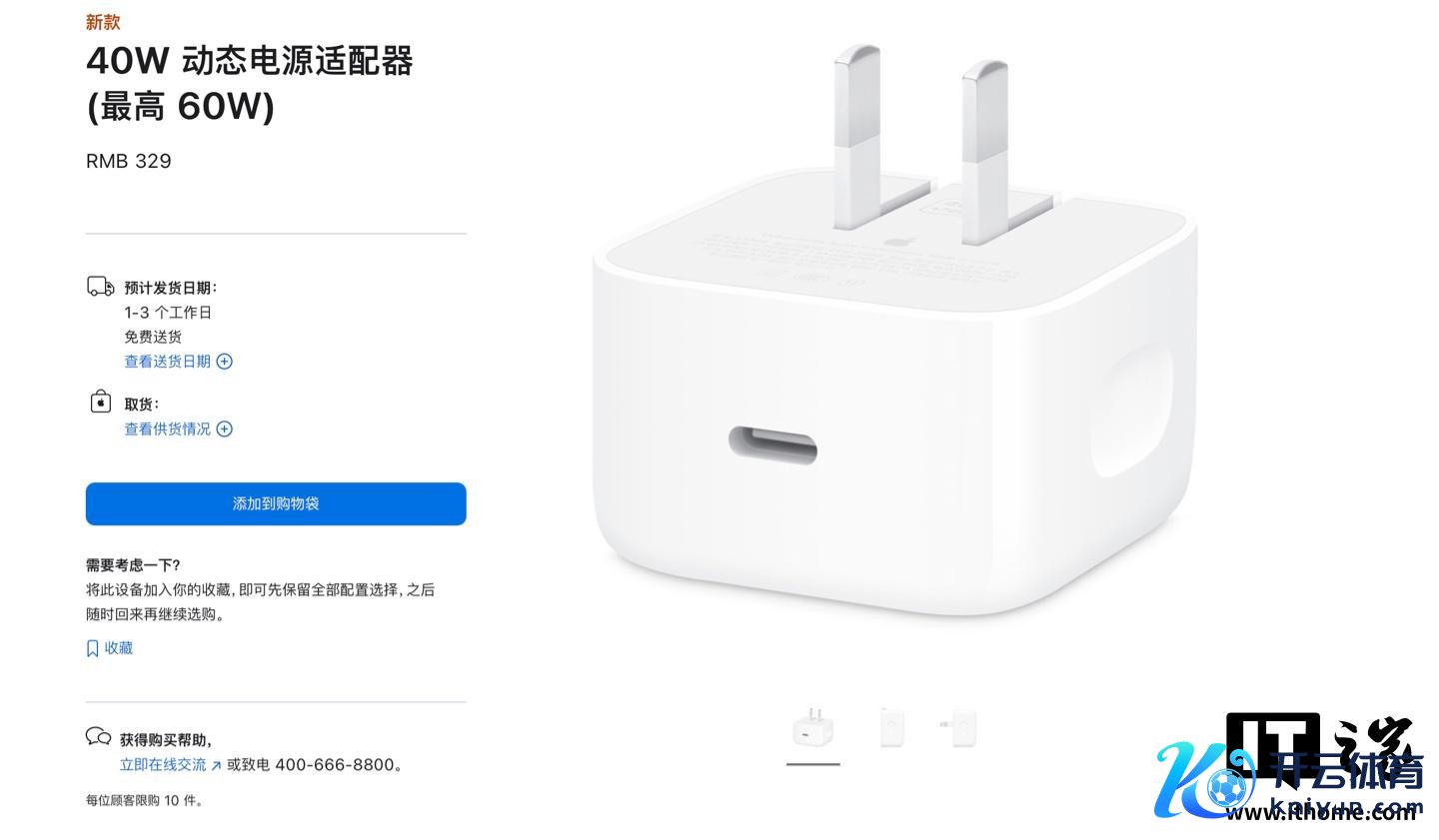The image size is (1439, 840).
Task: Click the Apple shopping bag pickup icon
Action: [x=100, y=402]
